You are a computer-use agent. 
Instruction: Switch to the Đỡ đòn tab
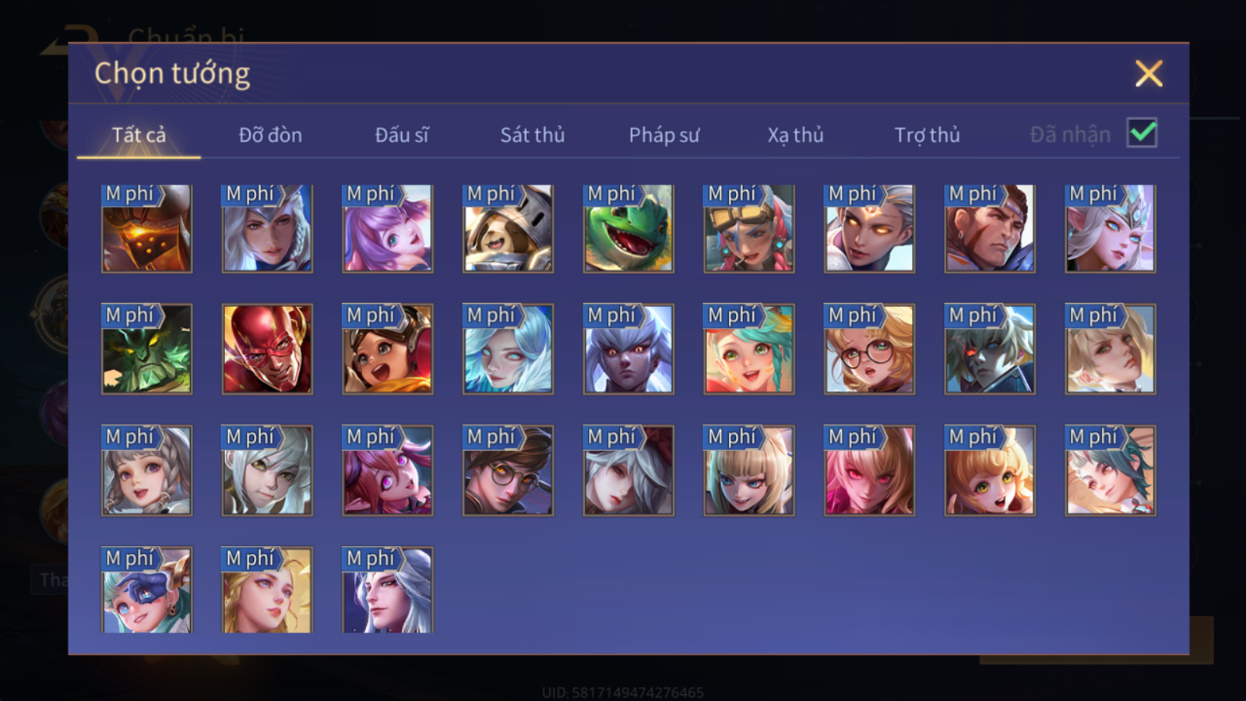coord(270,134)
